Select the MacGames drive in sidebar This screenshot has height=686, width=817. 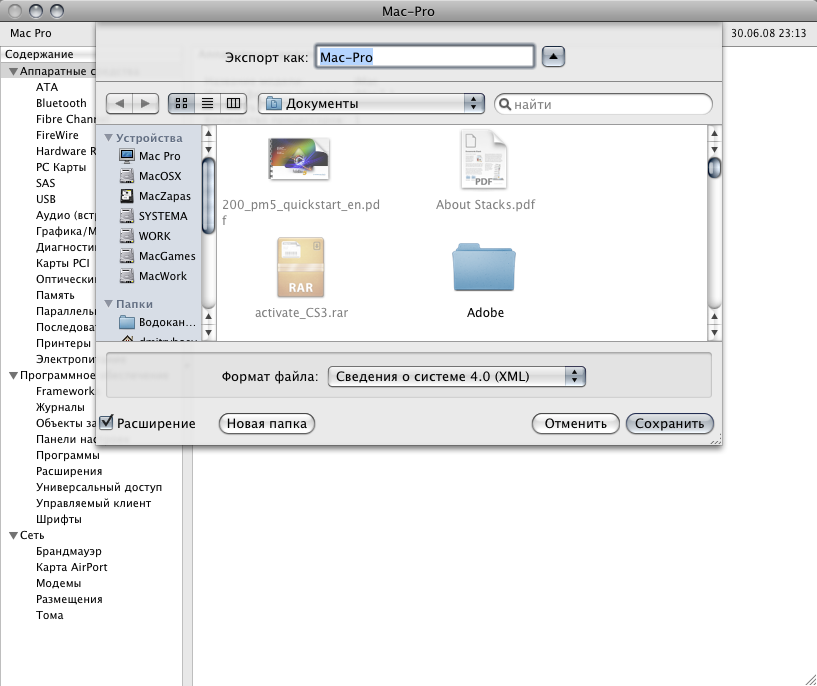(157, 256)
